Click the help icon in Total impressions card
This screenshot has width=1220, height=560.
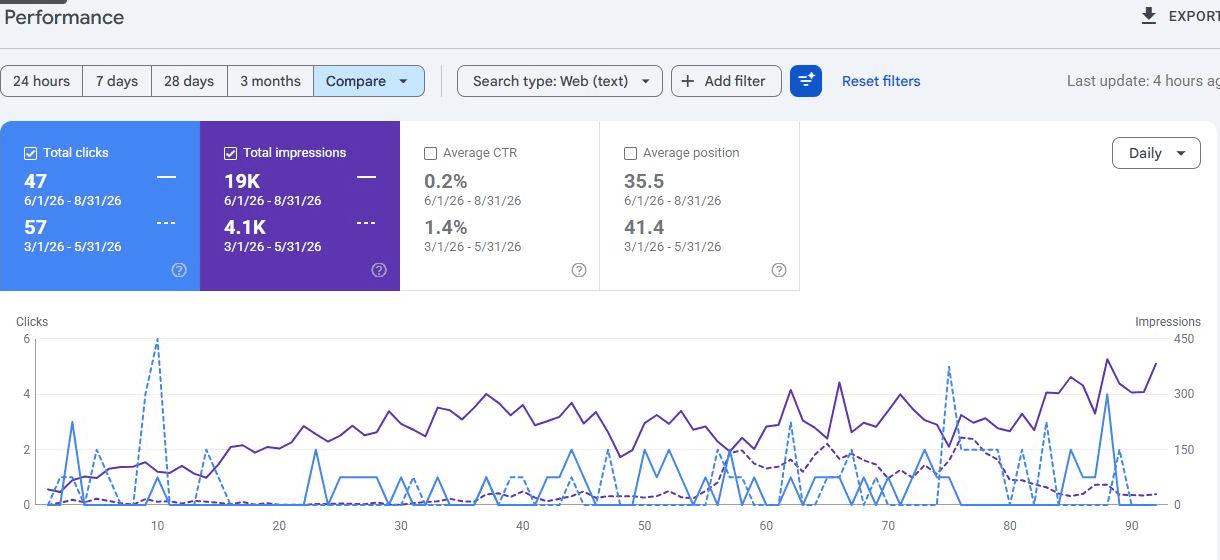379,270
